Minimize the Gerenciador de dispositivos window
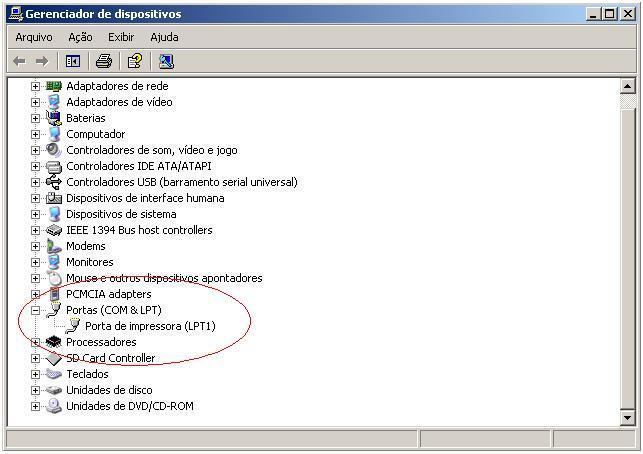The image size is (643, 454). 593,14
